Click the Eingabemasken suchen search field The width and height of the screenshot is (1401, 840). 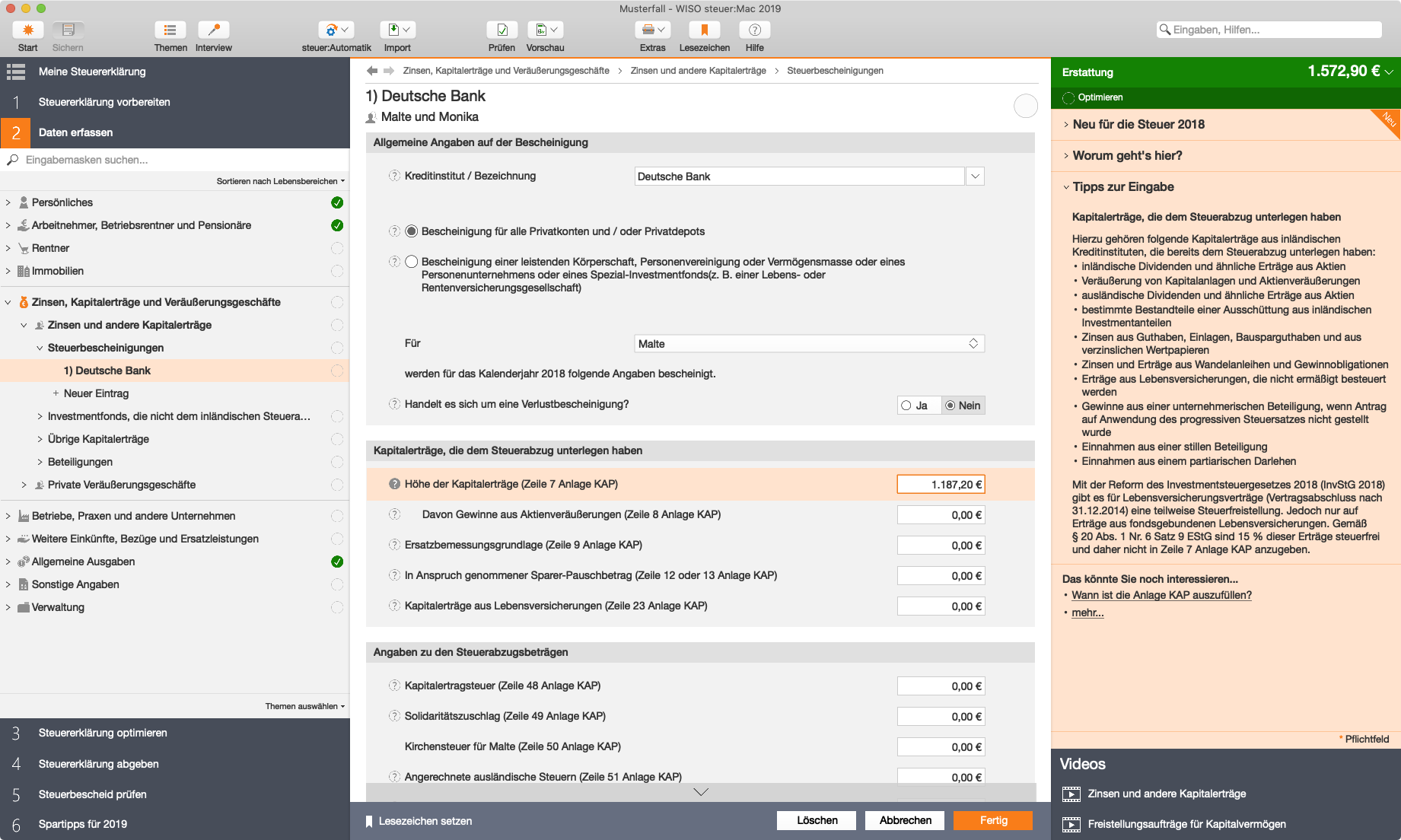174,160
